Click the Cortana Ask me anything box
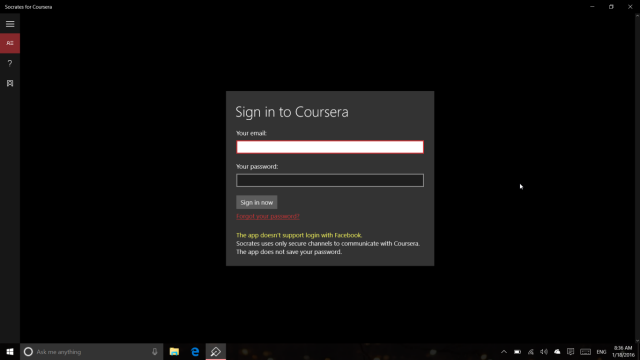The width and height of the screenshot is (640, 360). tap(92, 351)
